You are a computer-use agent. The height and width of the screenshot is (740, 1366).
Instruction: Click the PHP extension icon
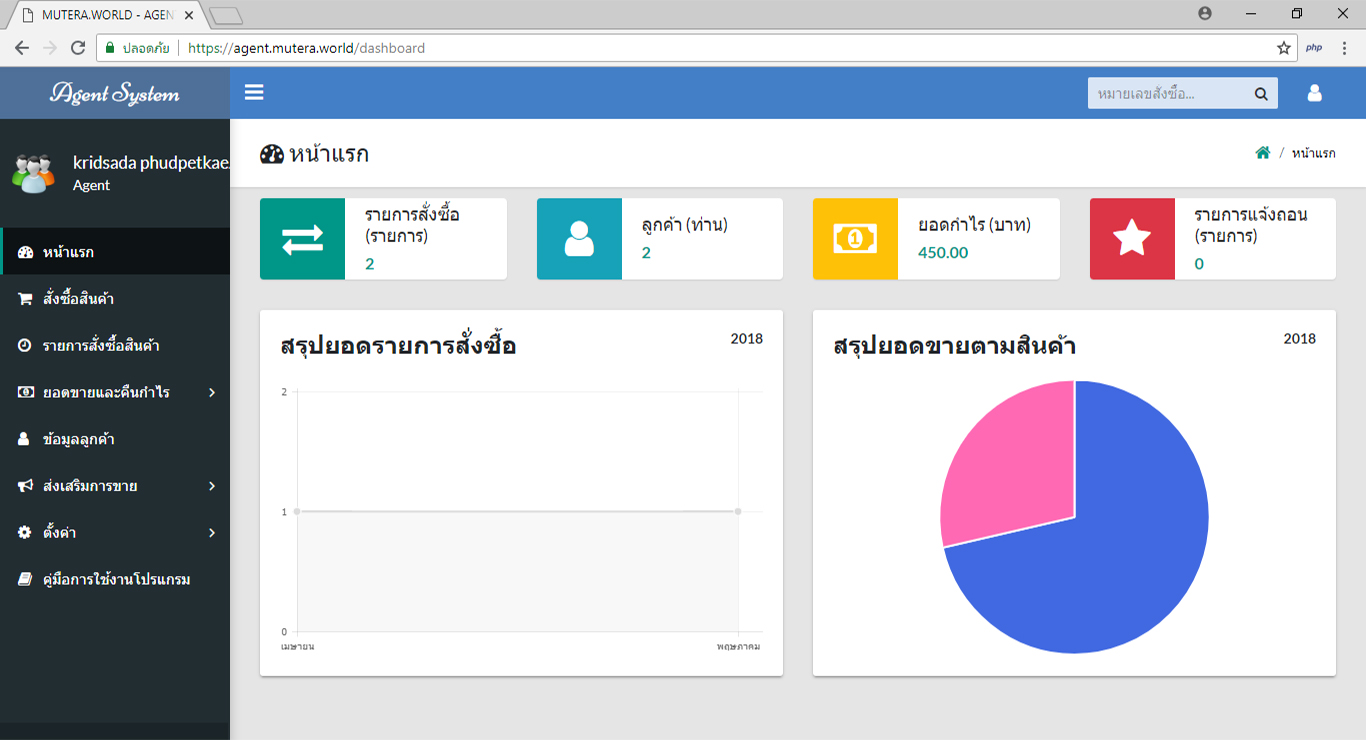[x=1314, y=48]
